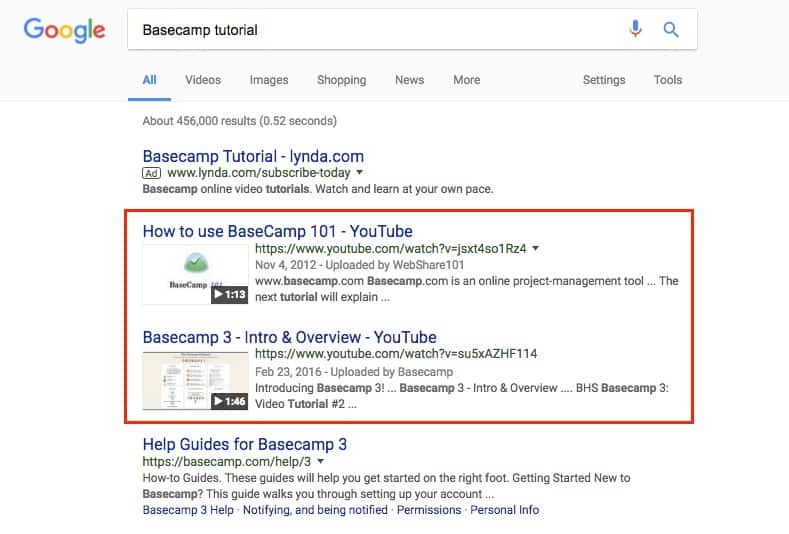Click the magnifying glass search icon
The height and width of the screenshot is (534, 789).
[671, 30]
